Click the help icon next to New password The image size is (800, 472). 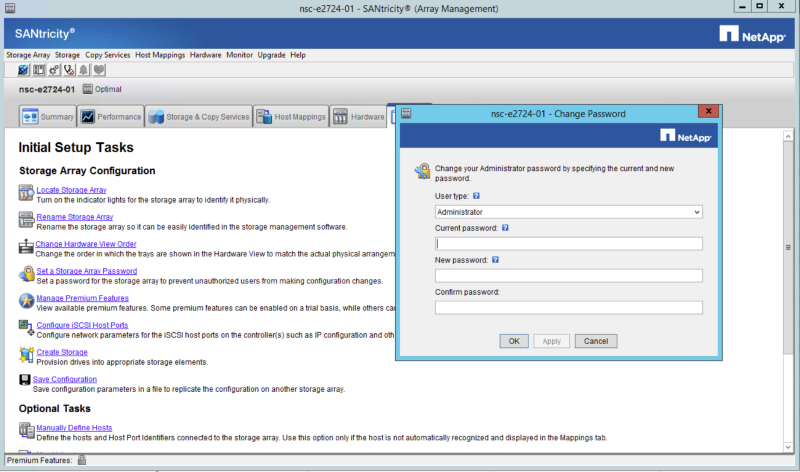click(x=496, y=260)
